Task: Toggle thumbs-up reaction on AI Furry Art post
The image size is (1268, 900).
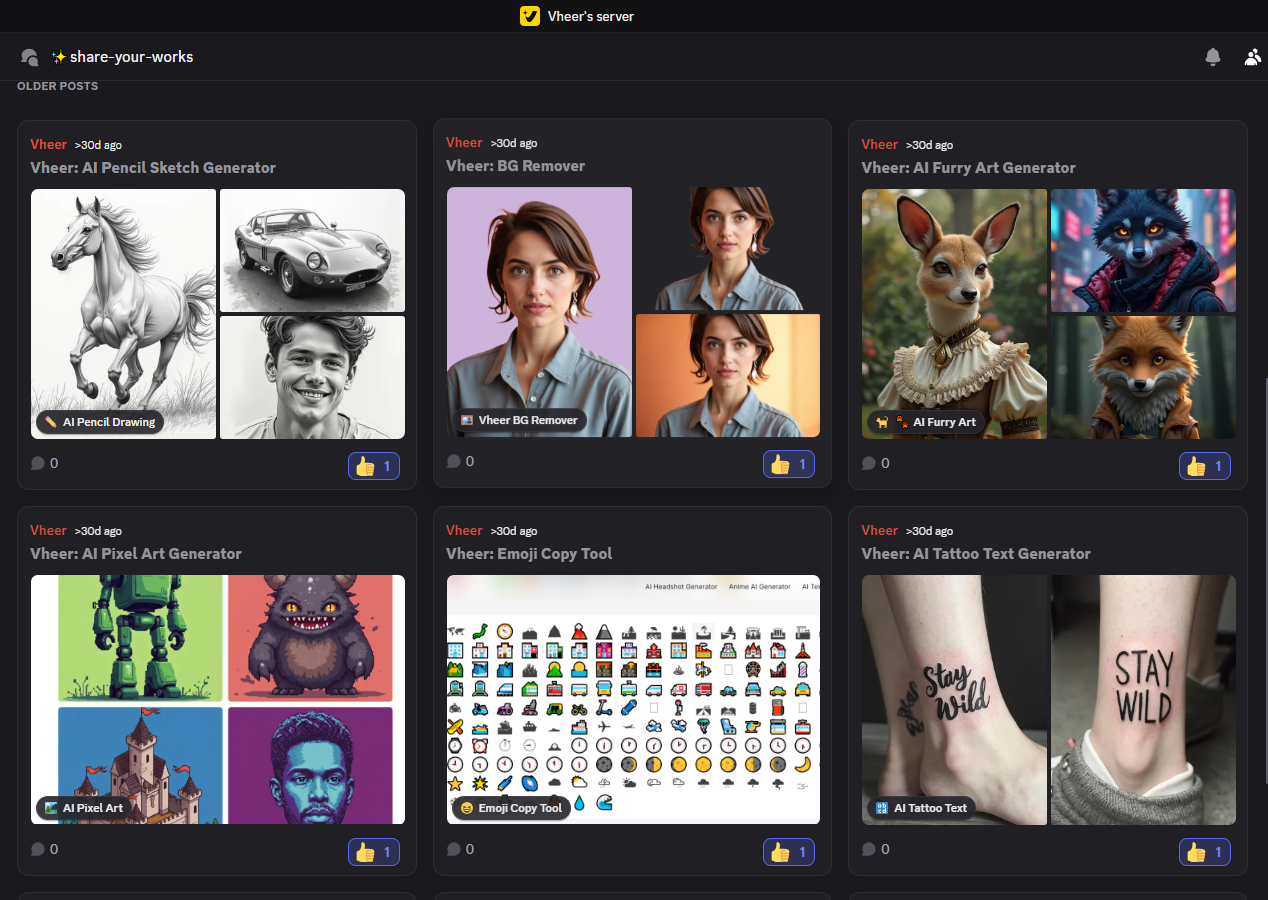Action: (x=1205, y=466)
